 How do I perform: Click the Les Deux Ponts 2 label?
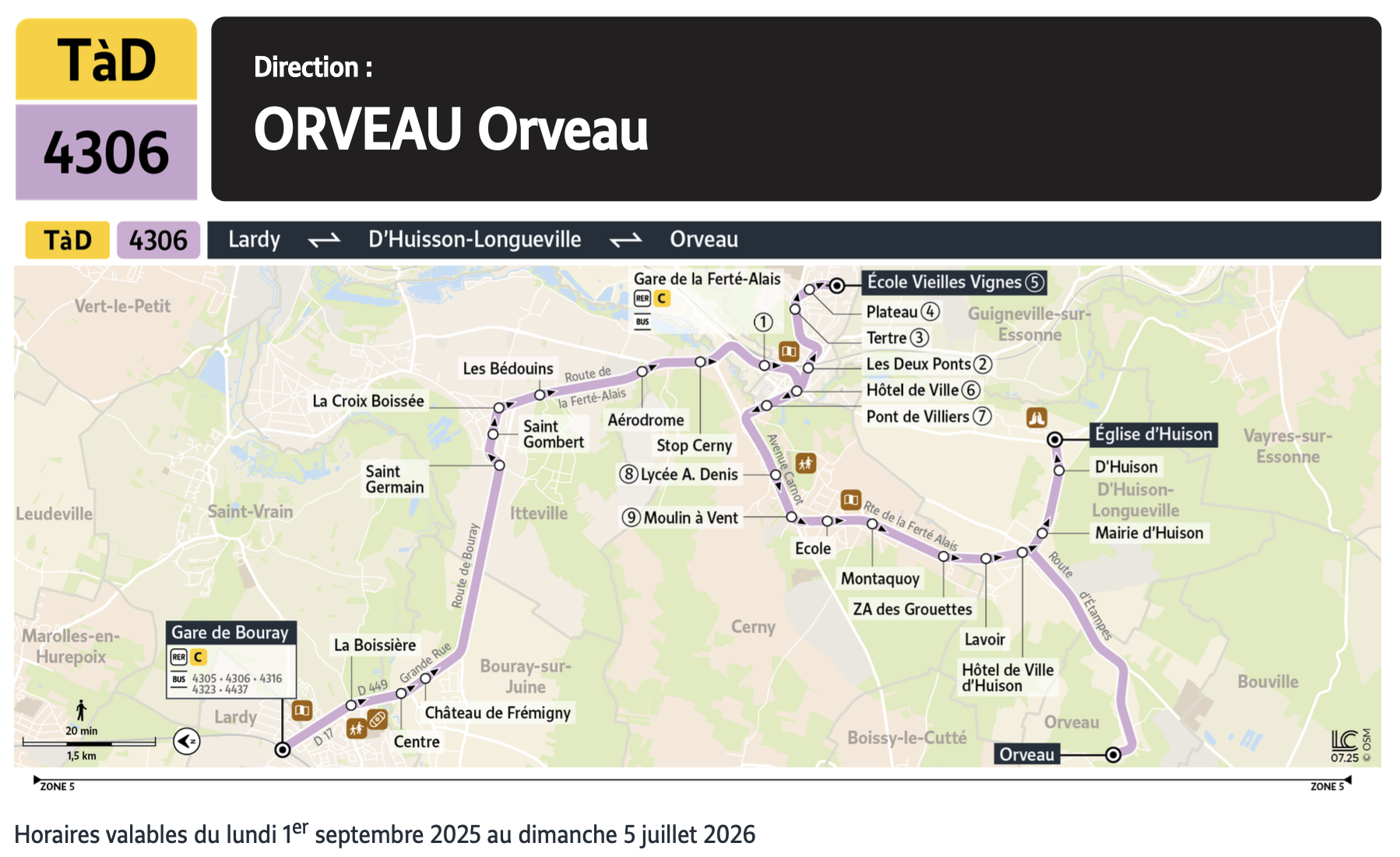coord(929,364)
